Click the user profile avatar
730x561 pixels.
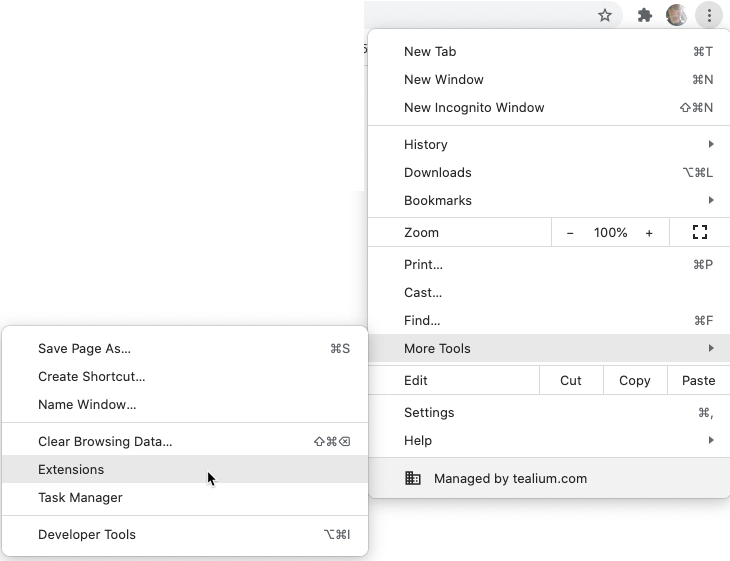point(677,15)
